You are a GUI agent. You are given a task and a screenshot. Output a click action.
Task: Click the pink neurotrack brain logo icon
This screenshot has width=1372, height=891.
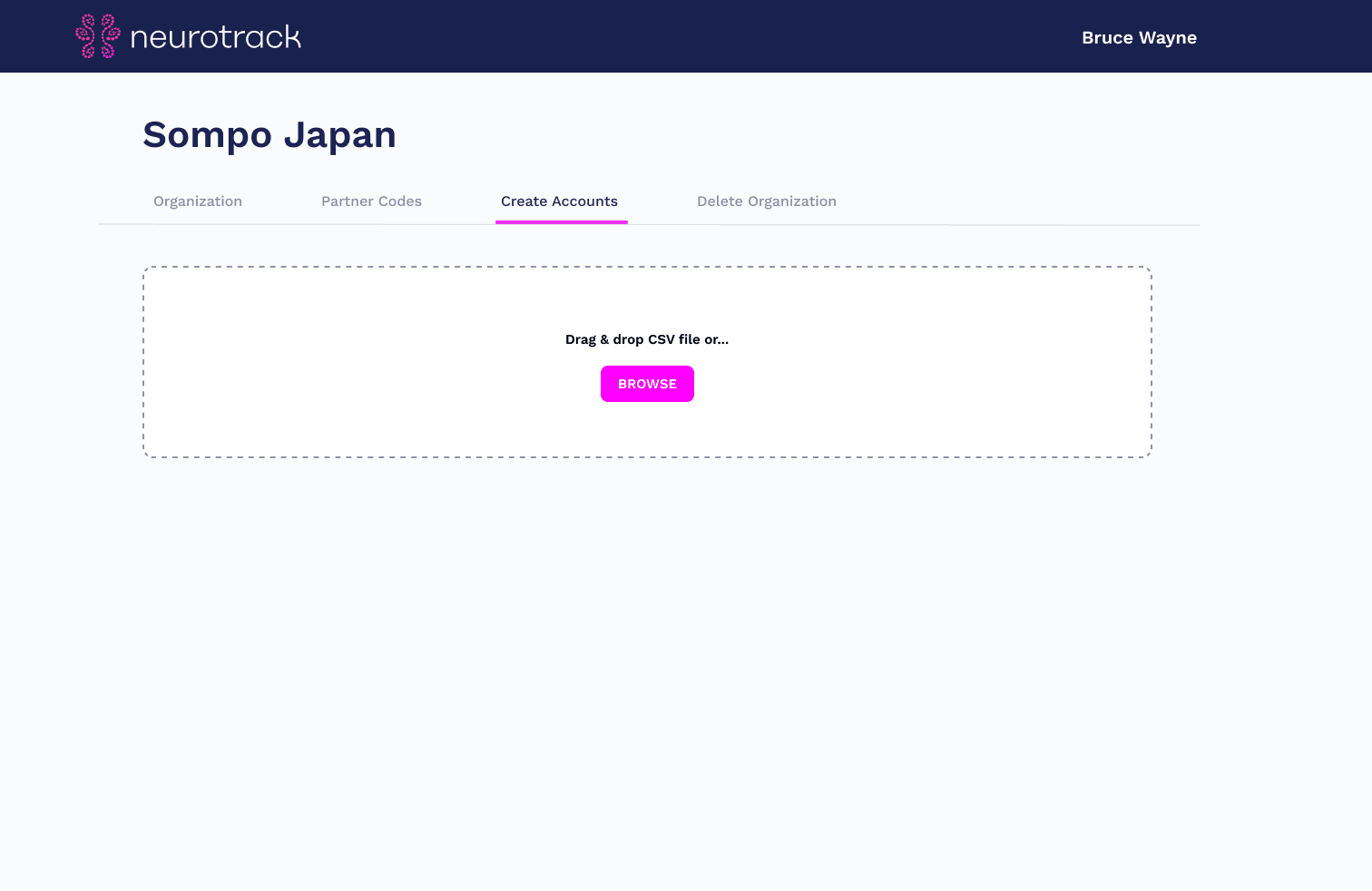pyautogui.click(x=98, y=36)
